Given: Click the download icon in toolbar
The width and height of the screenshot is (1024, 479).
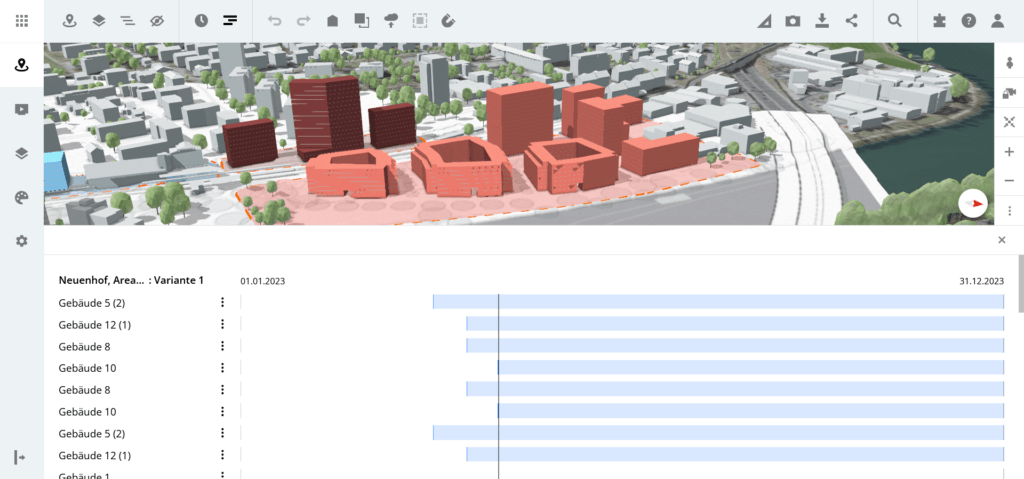Looking at the screenshot, I should click(x=822, y=20).
